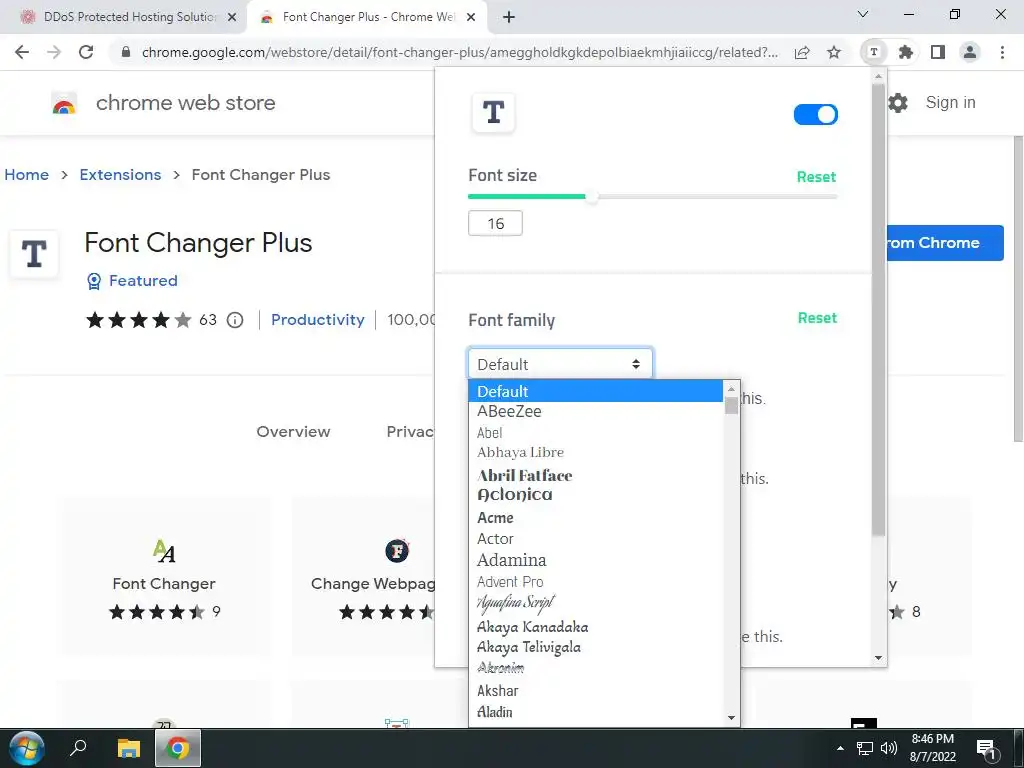The width and height of the screenshot is (1024, 768).
Task: Open the Productivity category link
Action: tap(317, 320)
